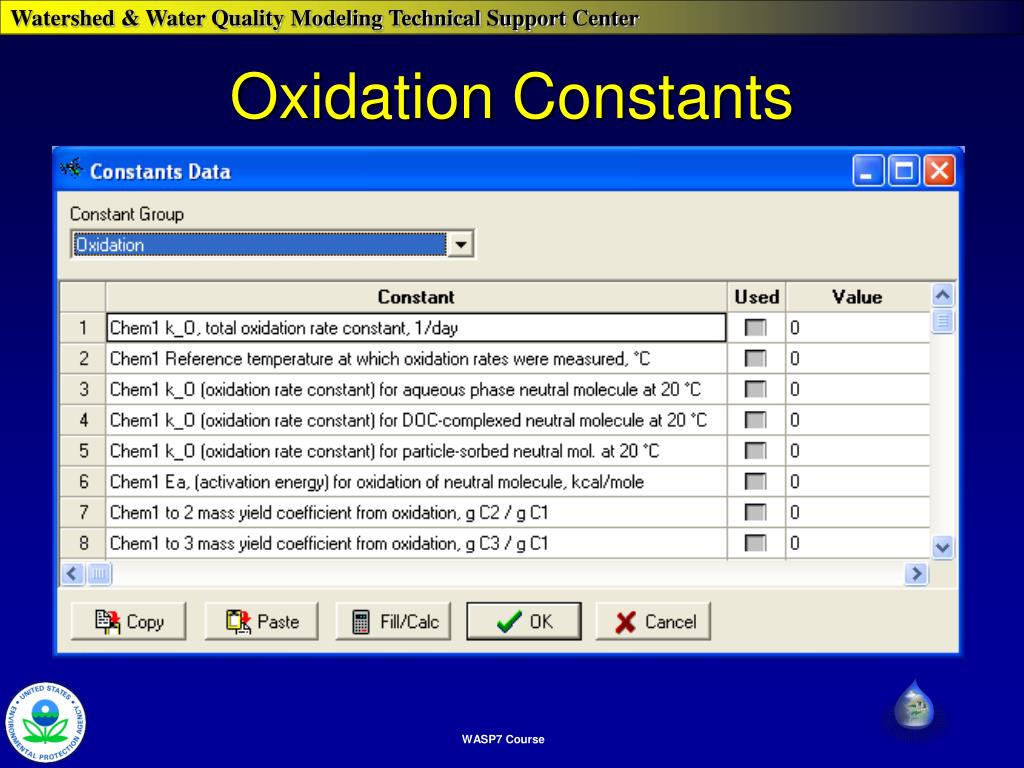The width and height of the screenshot is (1024, 768).
Task: Click the 'Oxidation Constants' slide title
Action: pyautogui.click(x=511, y=97)
